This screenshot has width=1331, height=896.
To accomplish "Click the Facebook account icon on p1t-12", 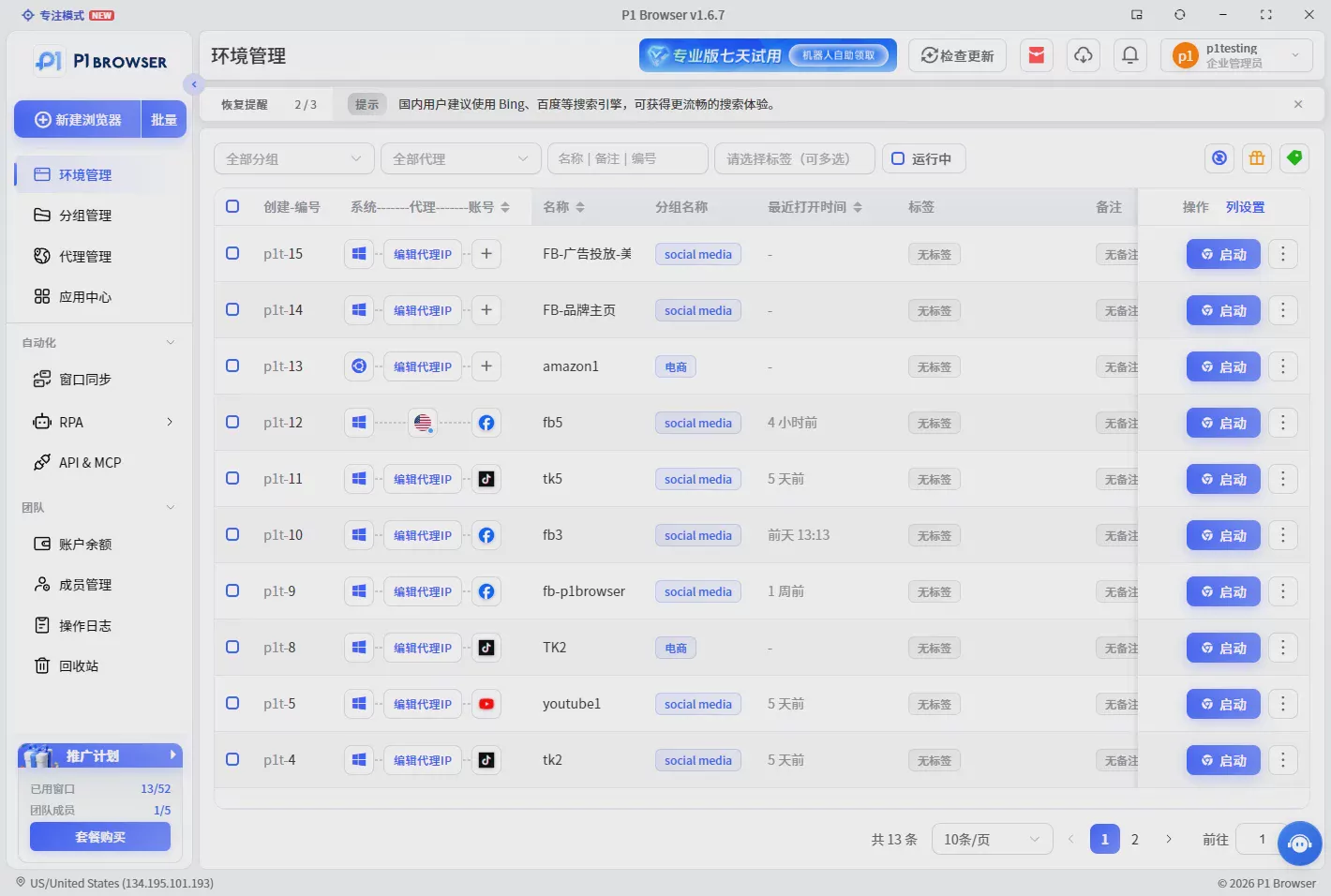I will pyautogui.click(x=486, y=423).
